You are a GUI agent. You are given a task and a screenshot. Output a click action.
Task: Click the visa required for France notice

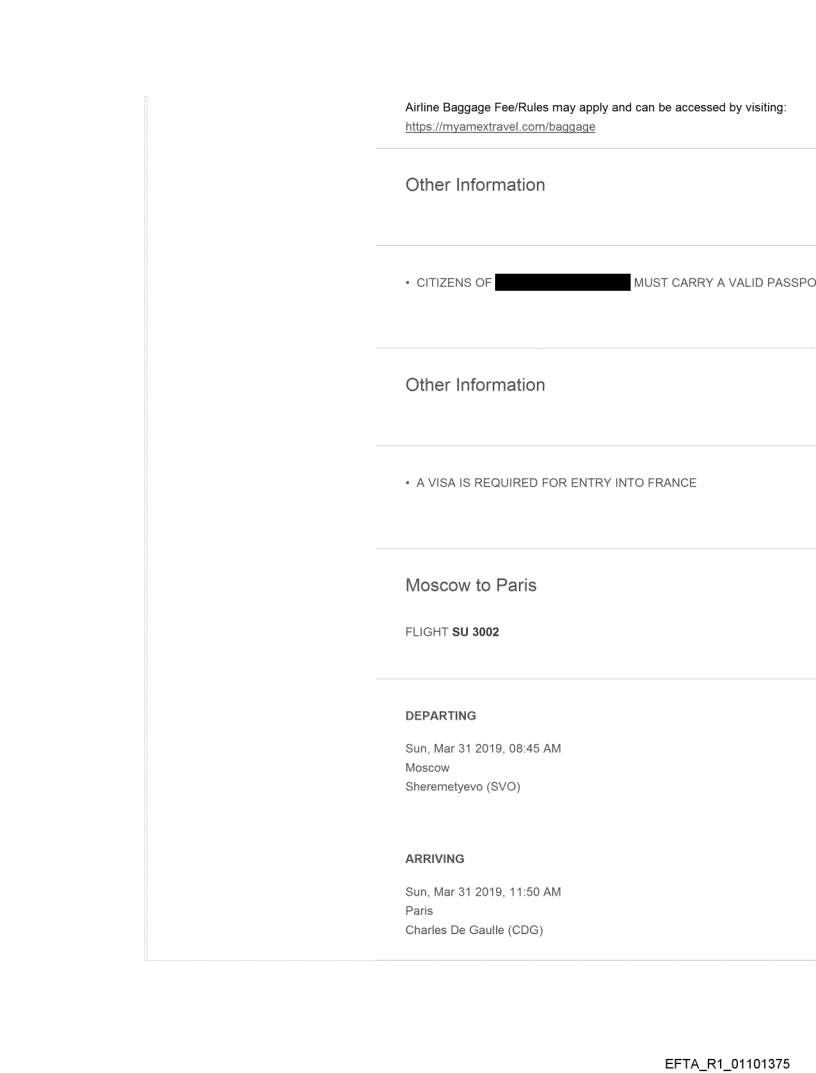tap(550, 483)
